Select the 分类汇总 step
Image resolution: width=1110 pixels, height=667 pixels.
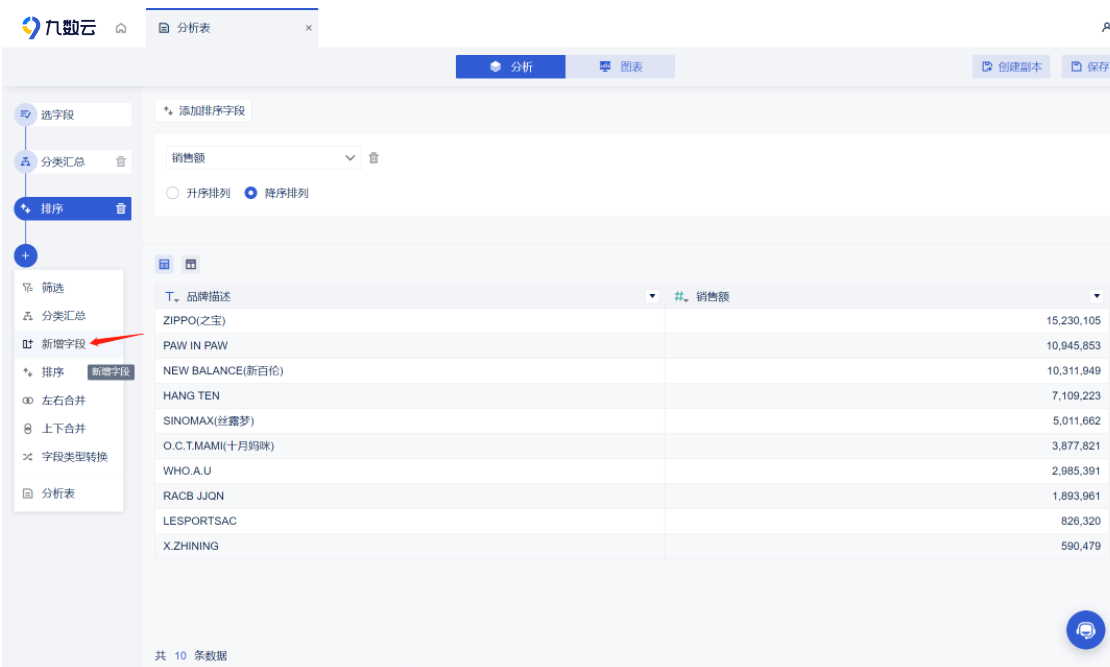pos(62,161)
